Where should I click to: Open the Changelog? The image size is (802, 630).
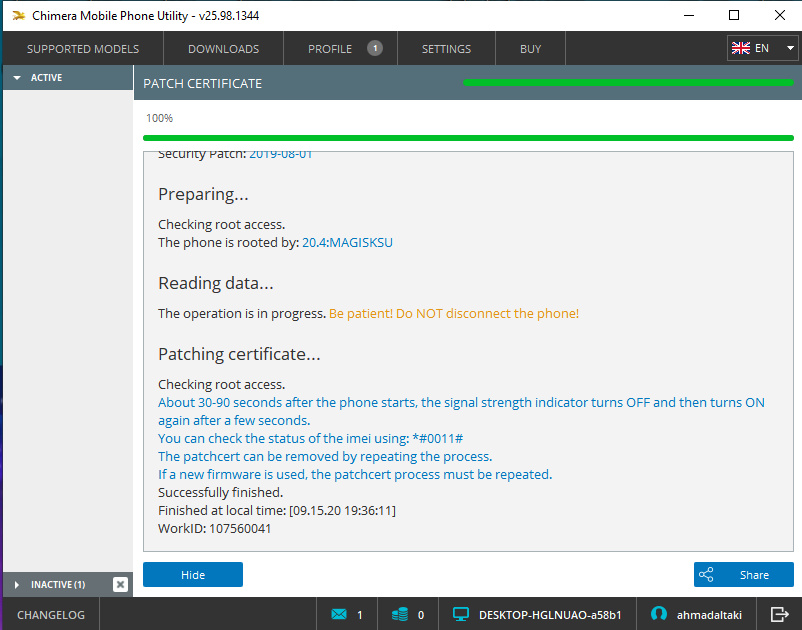(x=51, y=615)
